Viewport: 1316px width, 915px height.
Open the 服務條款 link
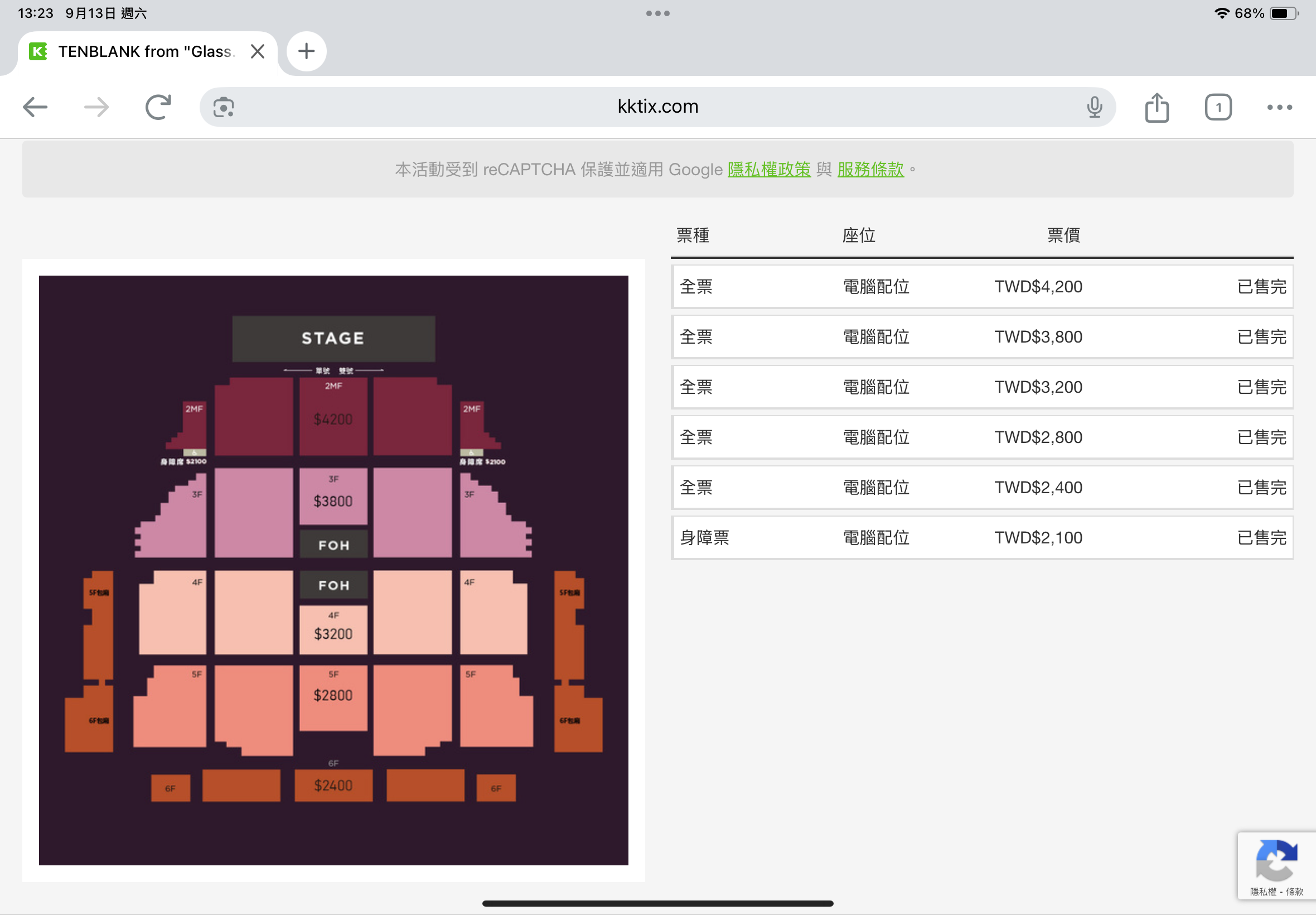[870, 170]
